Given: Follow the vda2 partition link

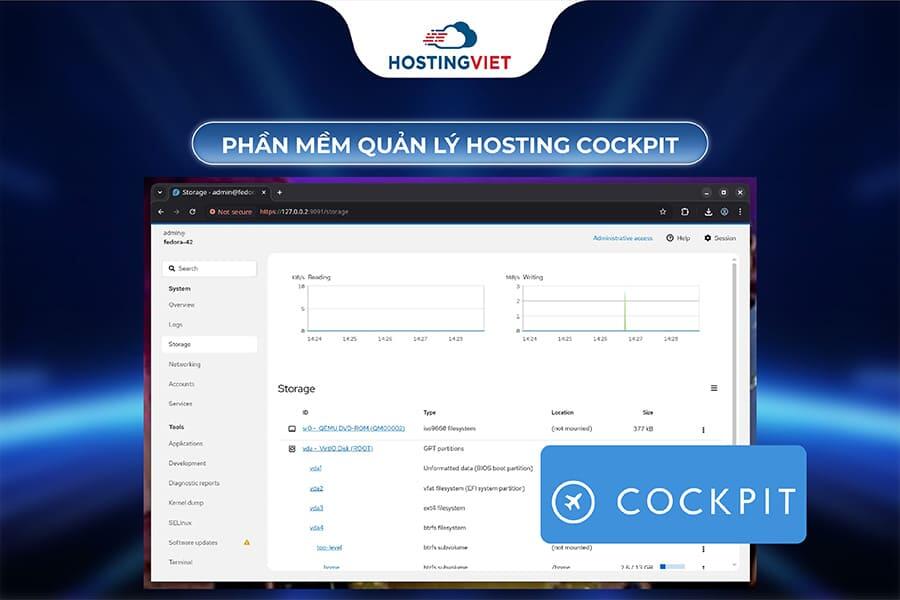Looking at the screenshot, I should [x=319, y=488].
